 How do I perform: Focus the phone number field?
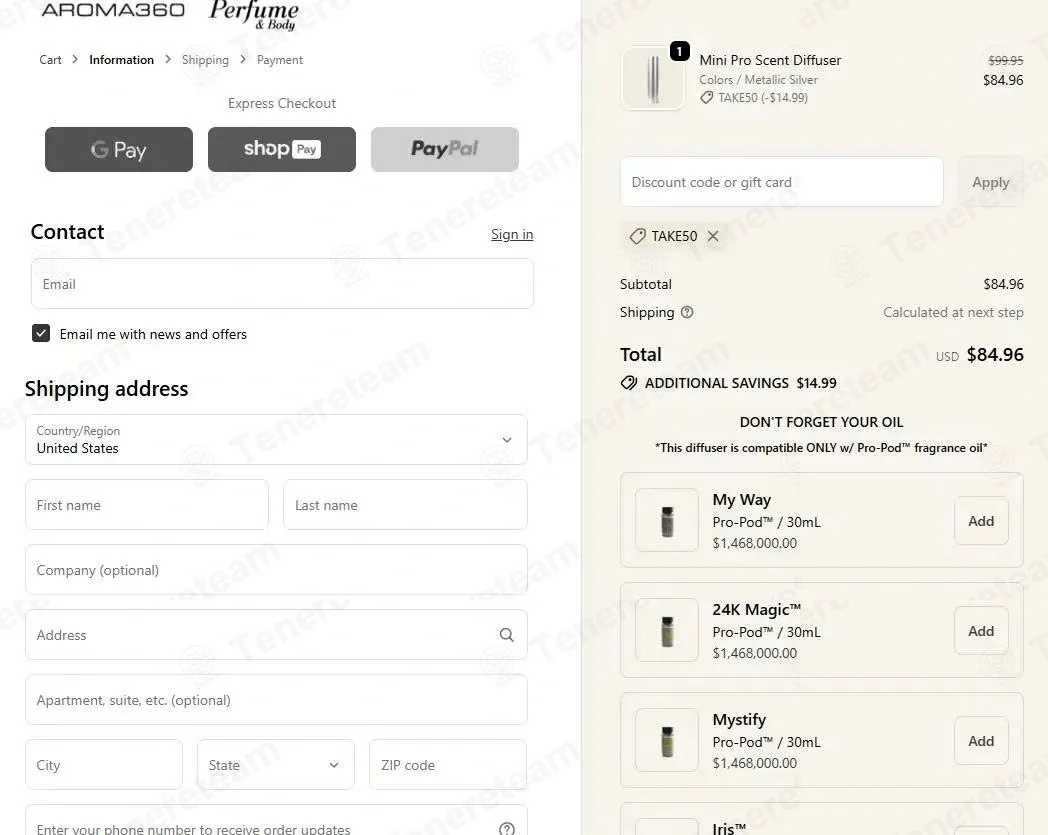coord(276,820)
